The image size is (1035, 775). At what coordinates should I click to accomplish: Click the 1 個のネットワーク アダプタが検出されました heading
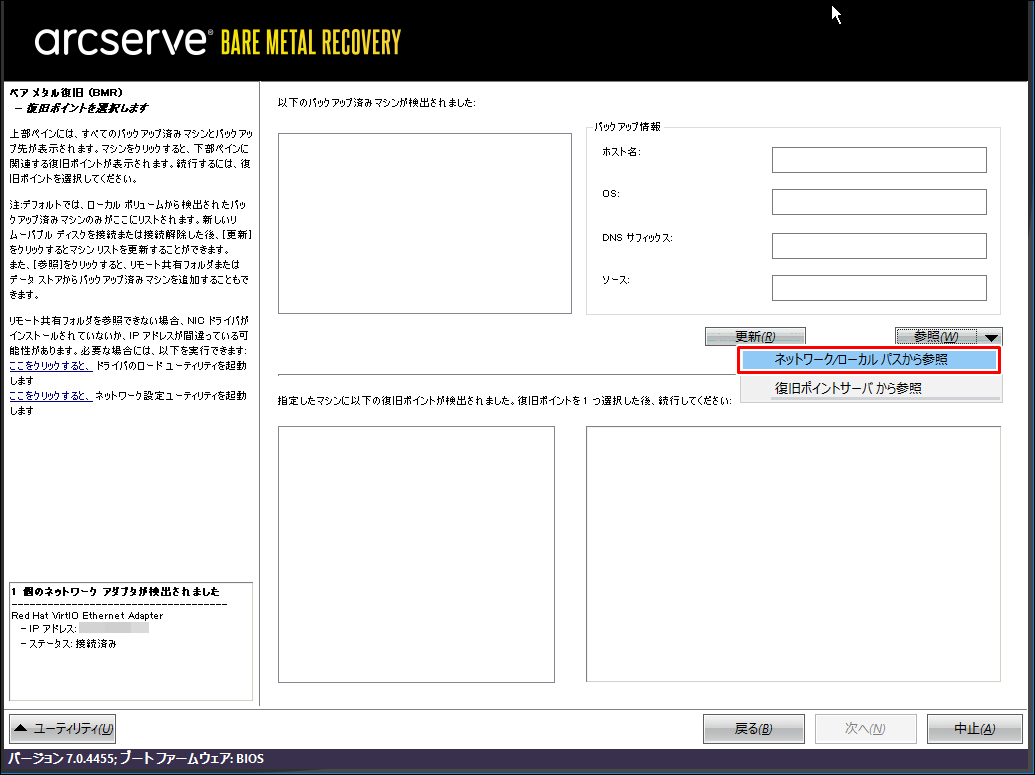tap(116, 591)
